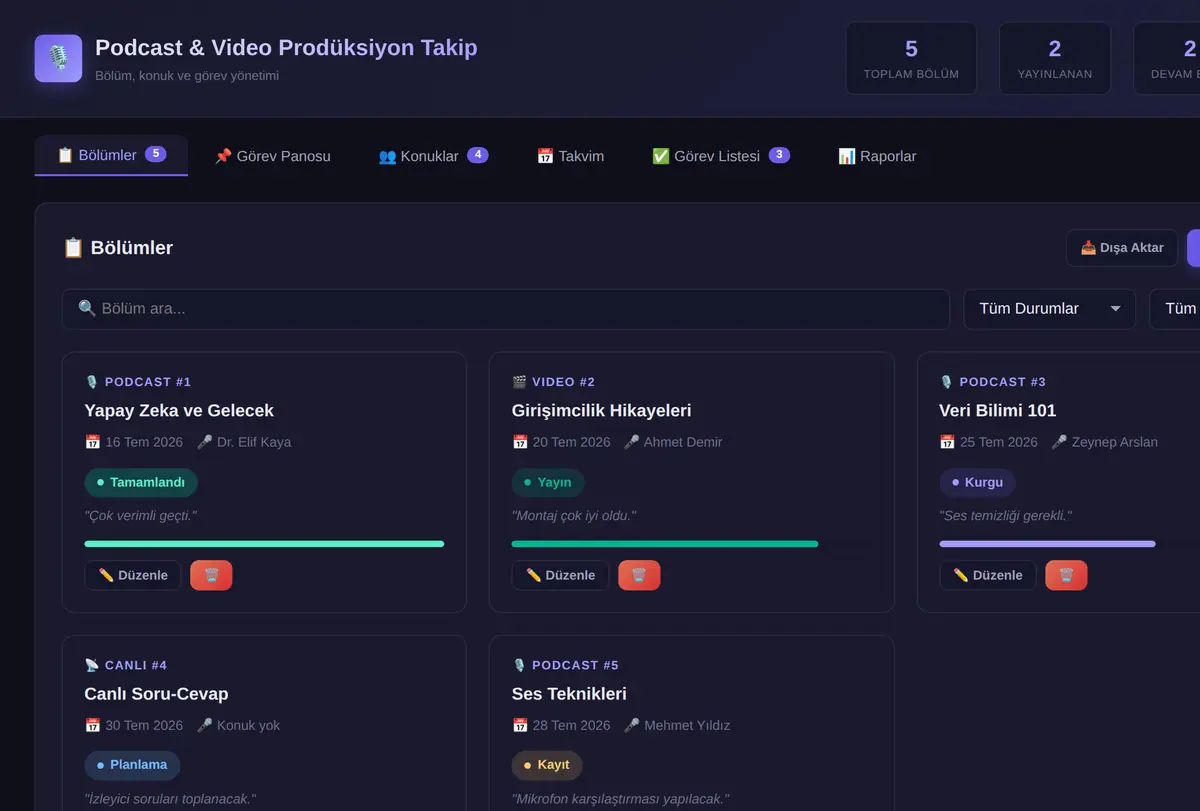The image size is (1200, 811).
Task: Click the search magnifier icon
Action: pyautogui.click(x=87, y=309)
